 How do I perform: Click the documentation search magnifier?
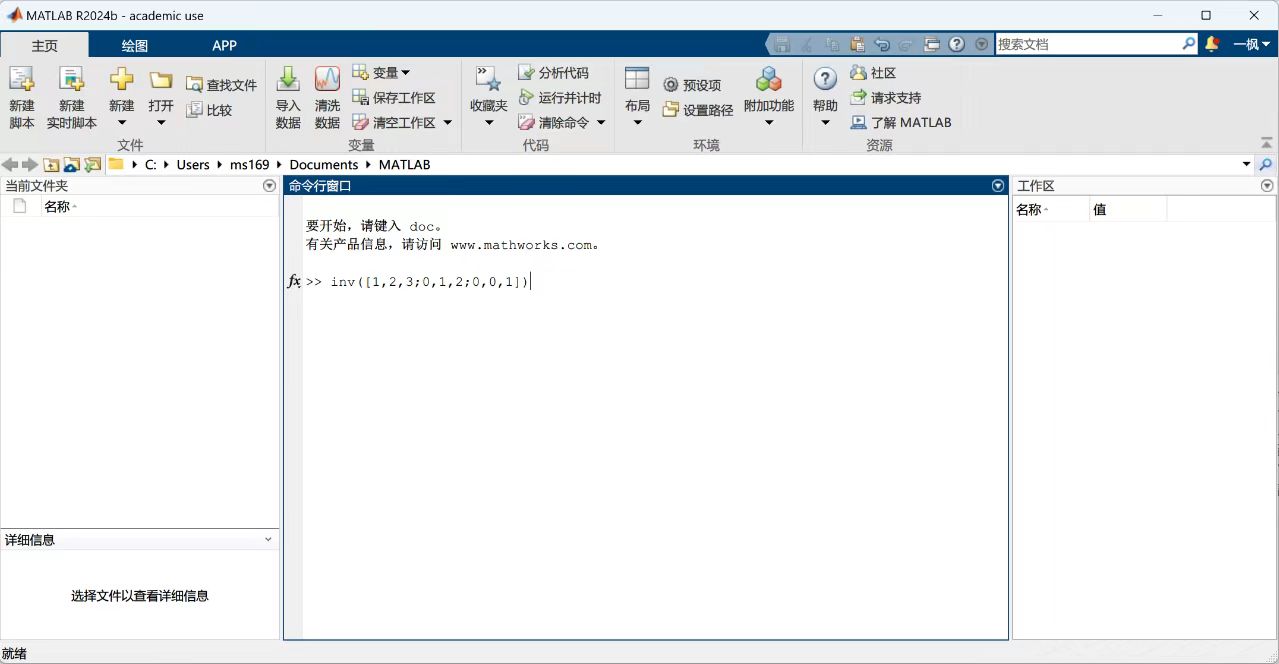(x=1189, y=44)
